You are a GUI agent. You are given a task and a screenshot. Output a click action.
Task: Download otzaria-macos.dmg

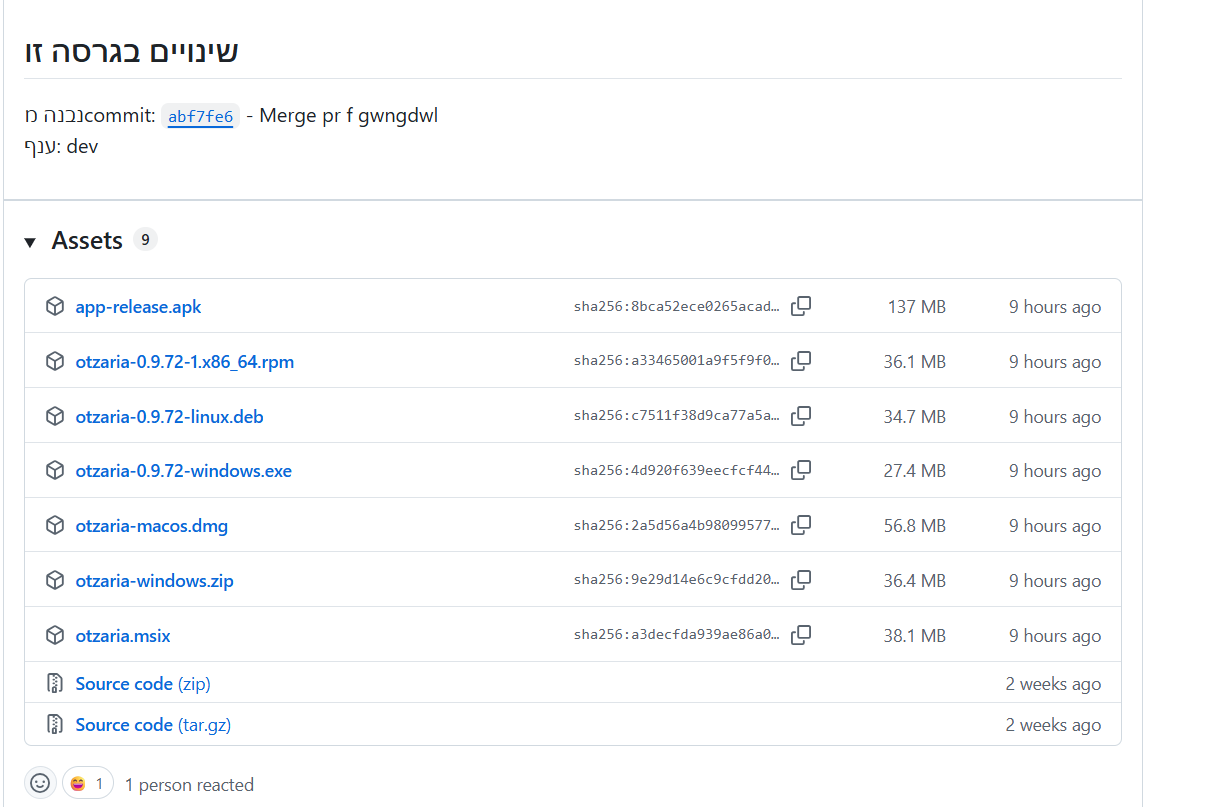pyautogui.click(x=151, y=526)
